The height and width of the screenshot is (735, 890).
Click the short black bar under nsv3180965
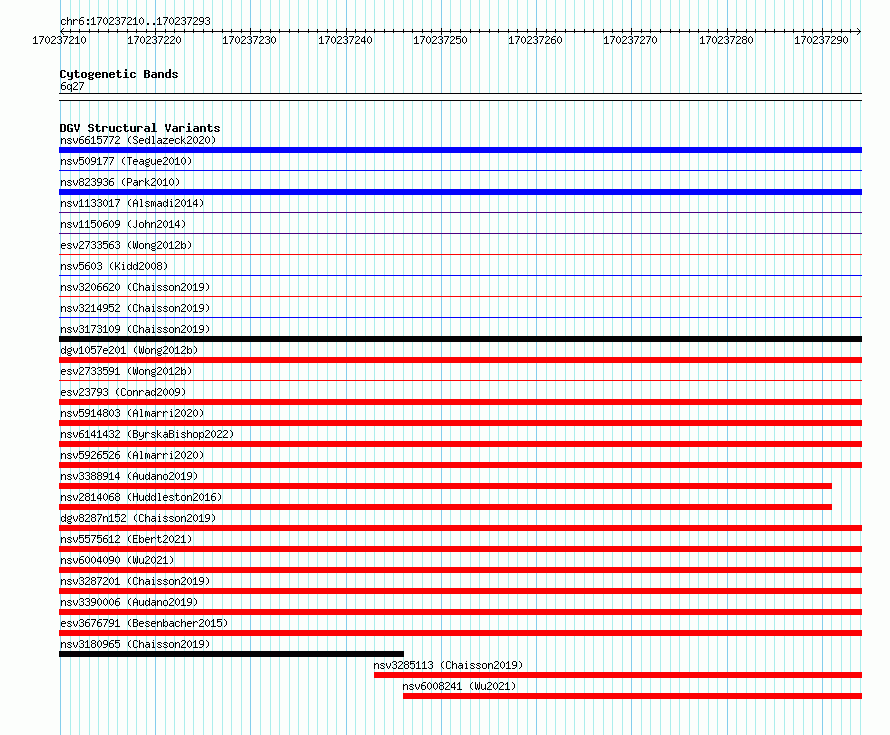[x=232, y=654]
